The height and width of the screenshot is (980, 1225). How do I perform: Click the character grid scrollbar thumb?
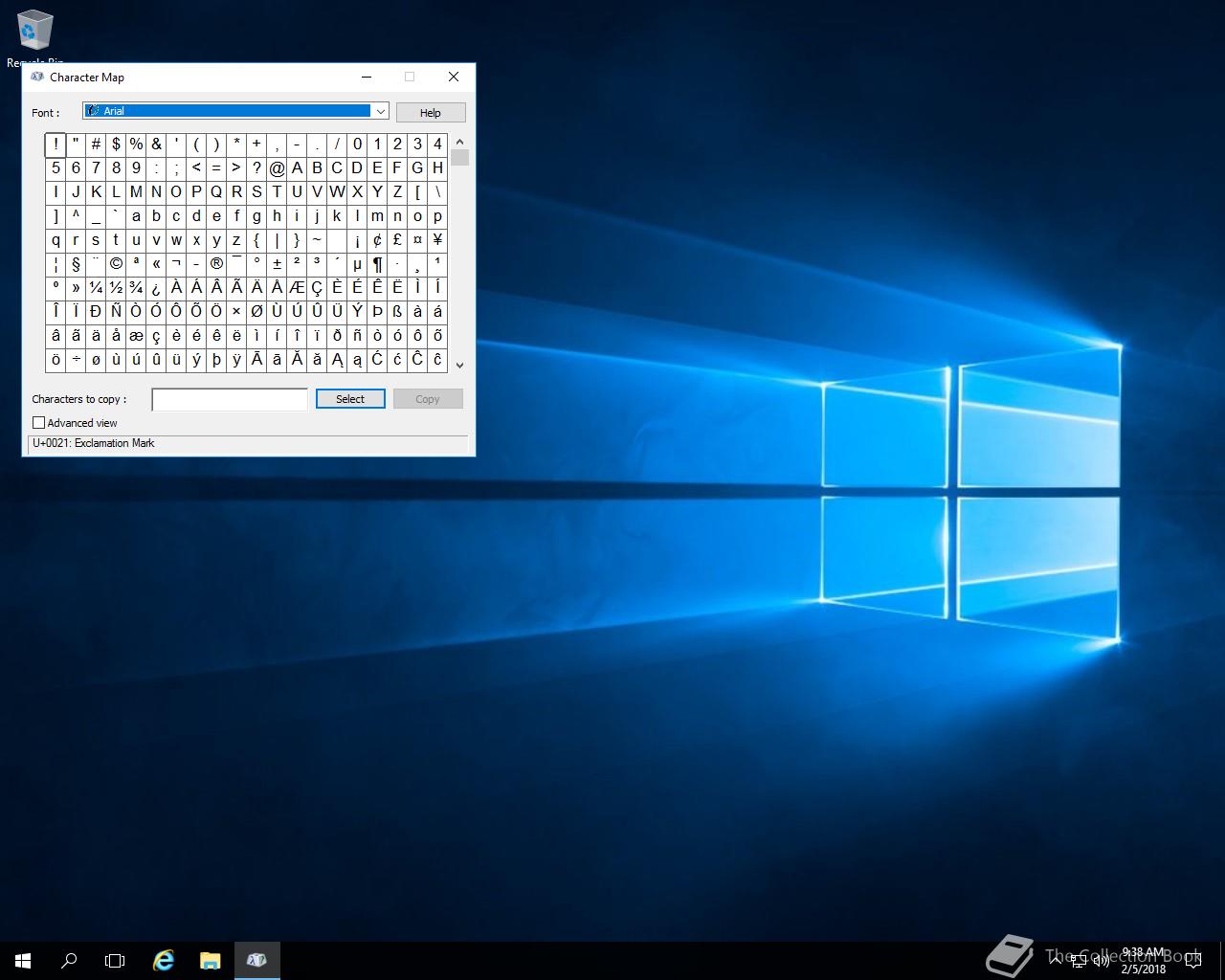(459, 158)
